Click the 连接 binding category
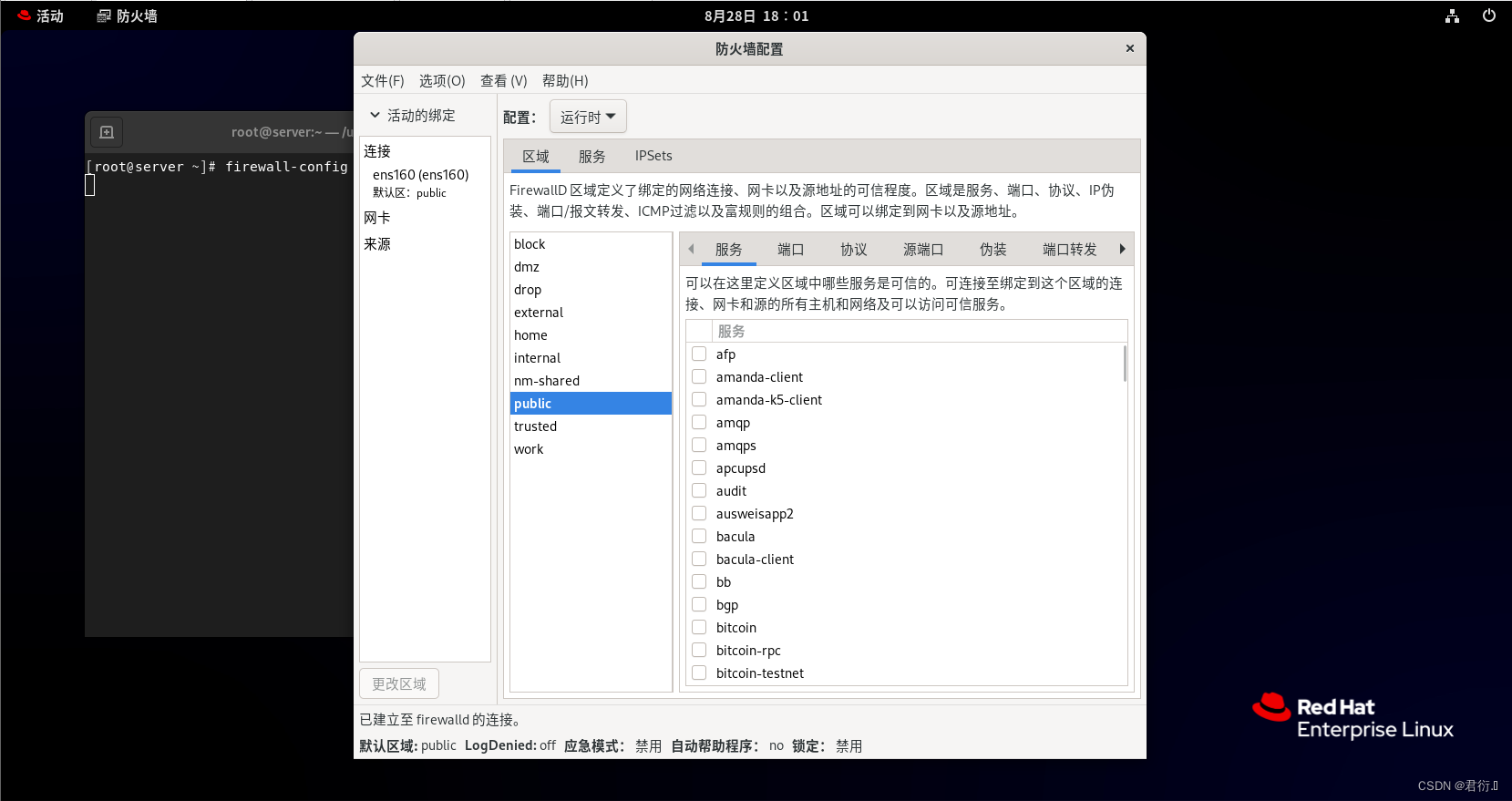The width and height of the screenshot is (1512, 801). tap(377, 151)
